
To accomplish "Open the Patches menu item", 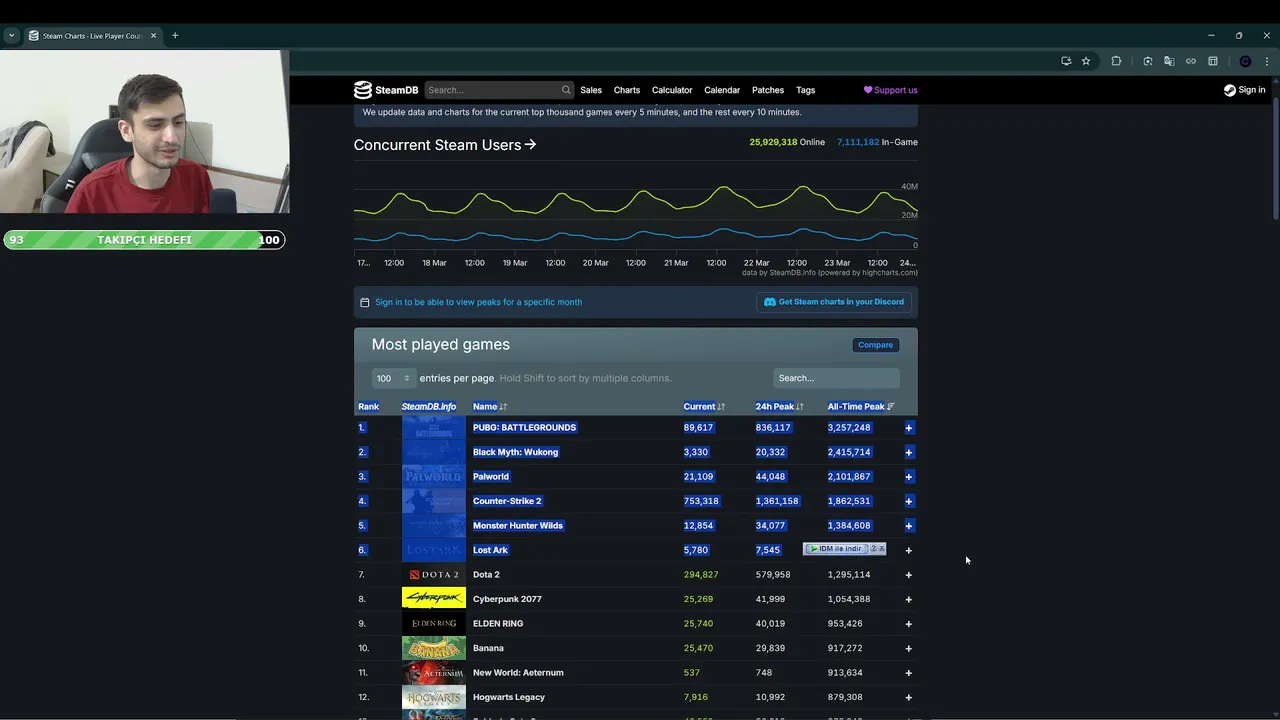I will 768,90.
